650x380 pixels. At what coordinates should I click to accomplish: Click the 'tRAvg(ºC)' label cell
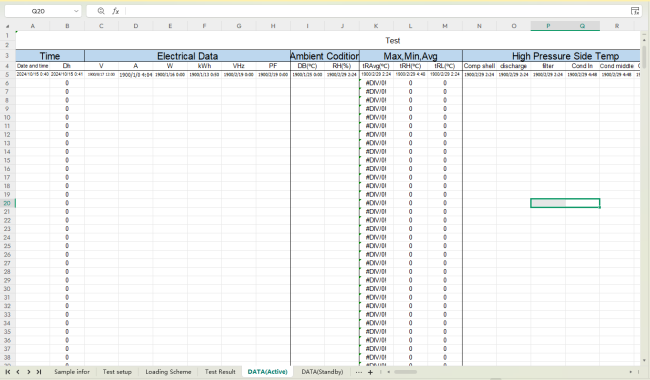(376, 66)
